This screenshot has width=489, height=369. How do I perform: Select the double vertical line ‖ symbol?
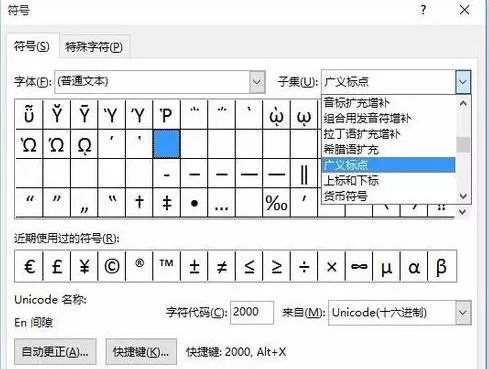(304, 173)
